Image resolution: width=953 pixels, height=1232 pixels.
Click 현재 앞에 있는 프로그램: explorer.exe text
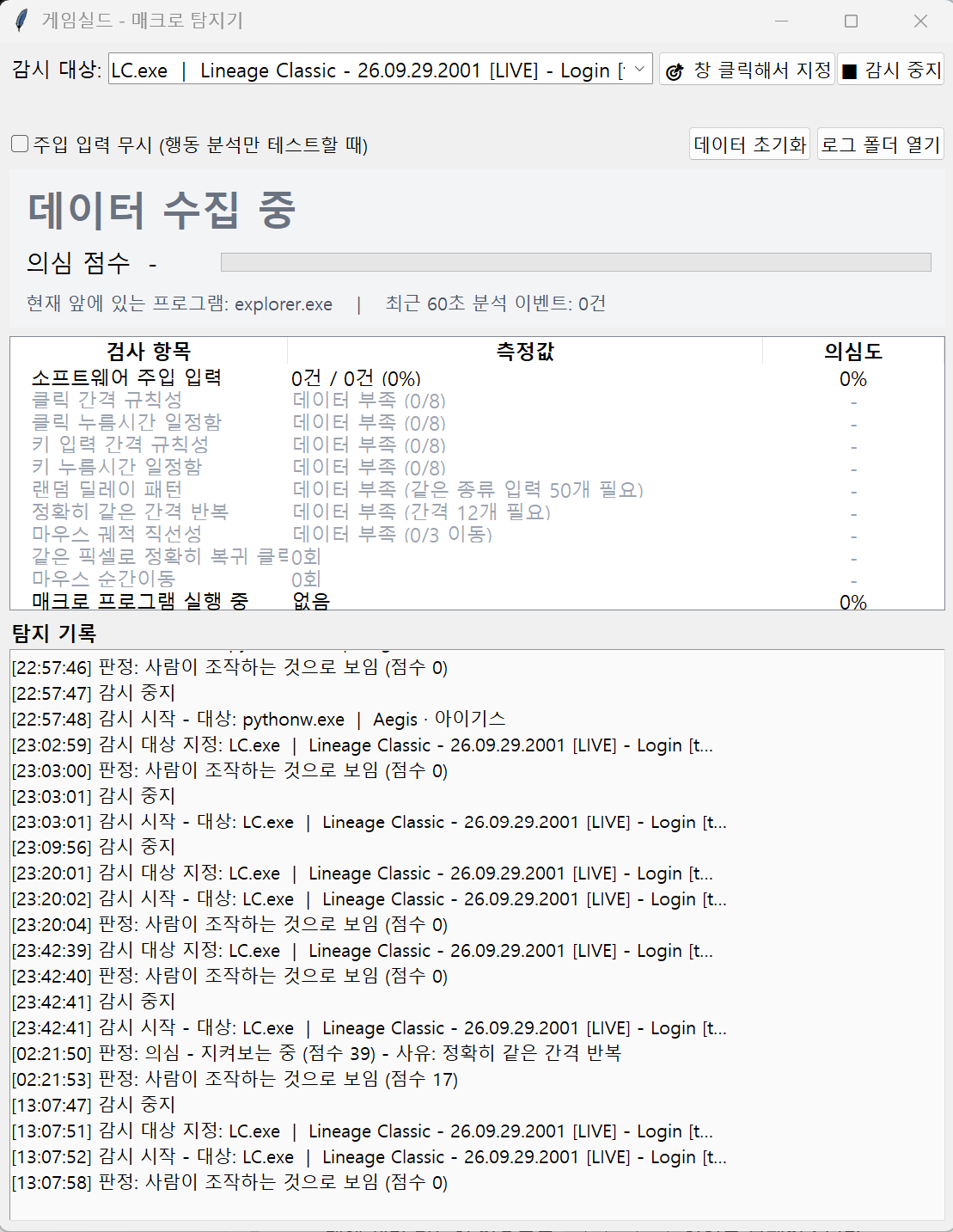click(180, 303)
